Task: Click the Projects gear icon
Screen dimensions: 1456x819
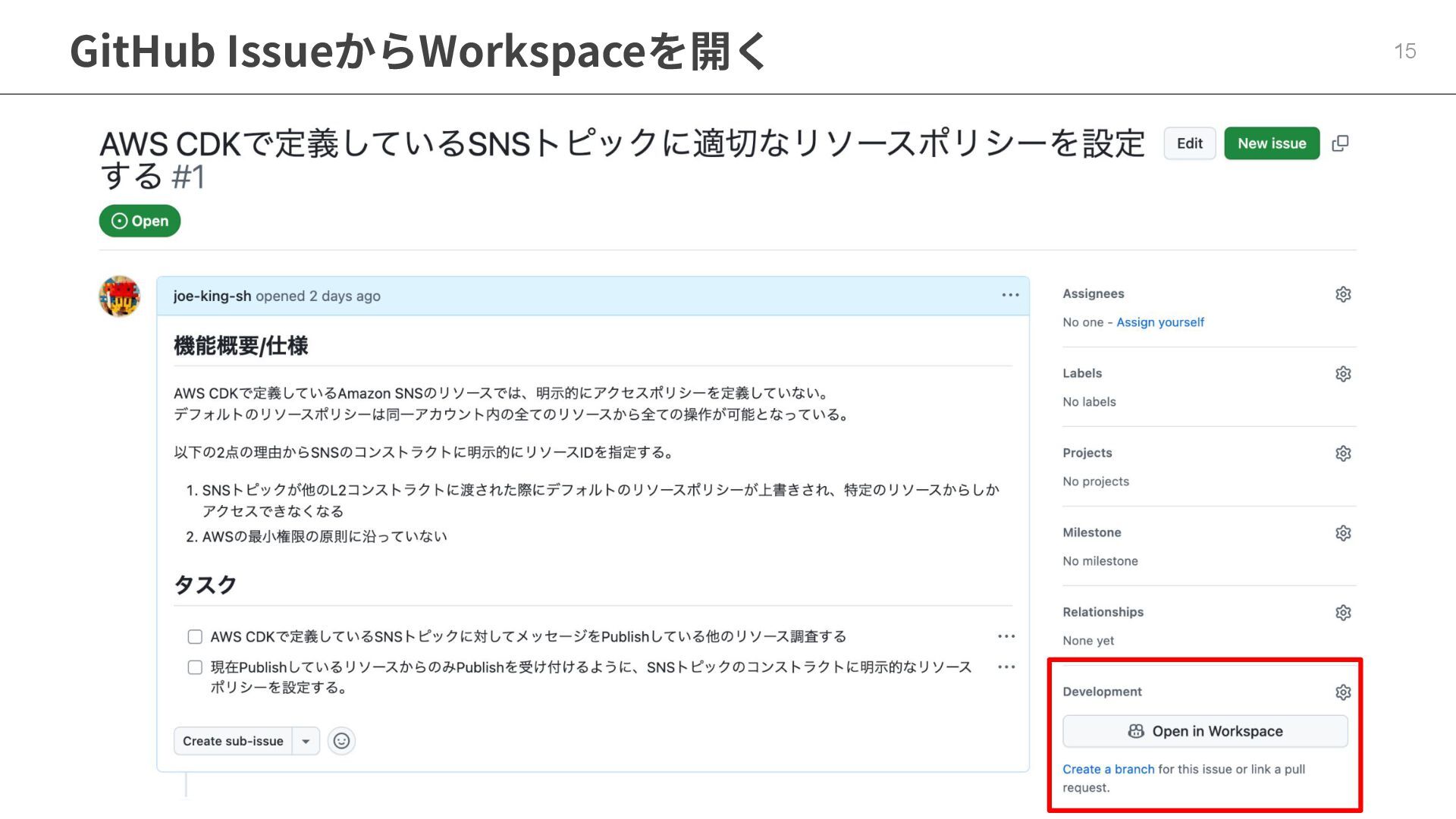Action: point(1343,453)
